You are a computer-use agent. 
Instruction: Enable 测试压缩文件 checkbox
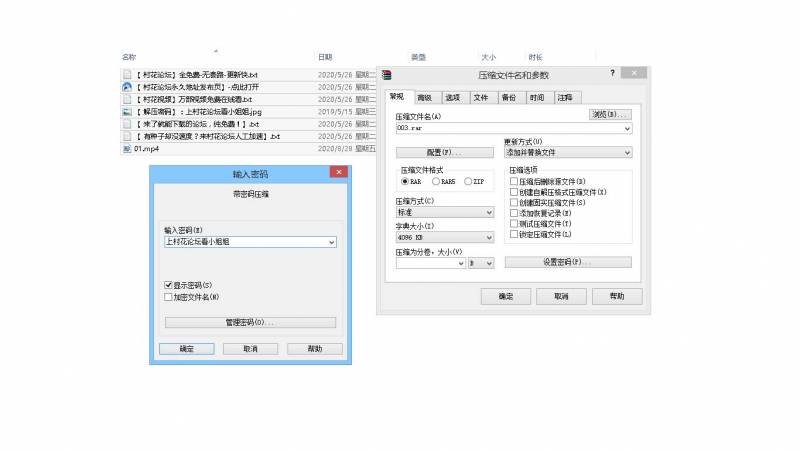[x=514, y=223]
